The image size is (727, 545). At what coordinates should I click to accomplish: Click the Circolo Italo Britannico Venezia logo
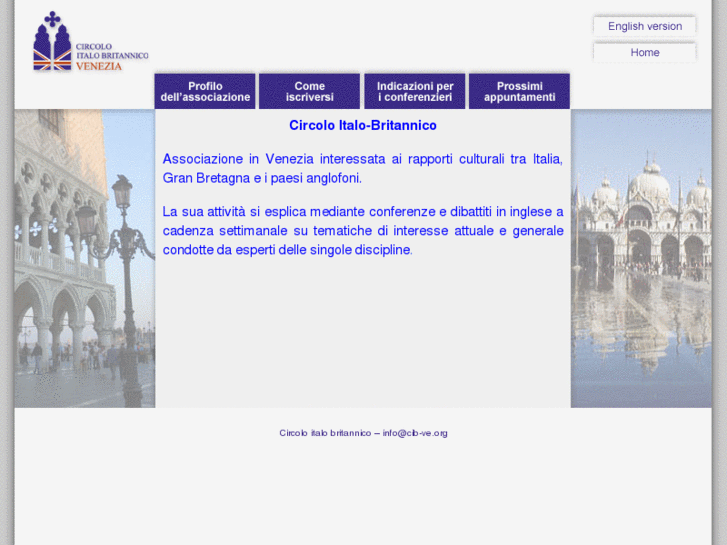(91, 41)
